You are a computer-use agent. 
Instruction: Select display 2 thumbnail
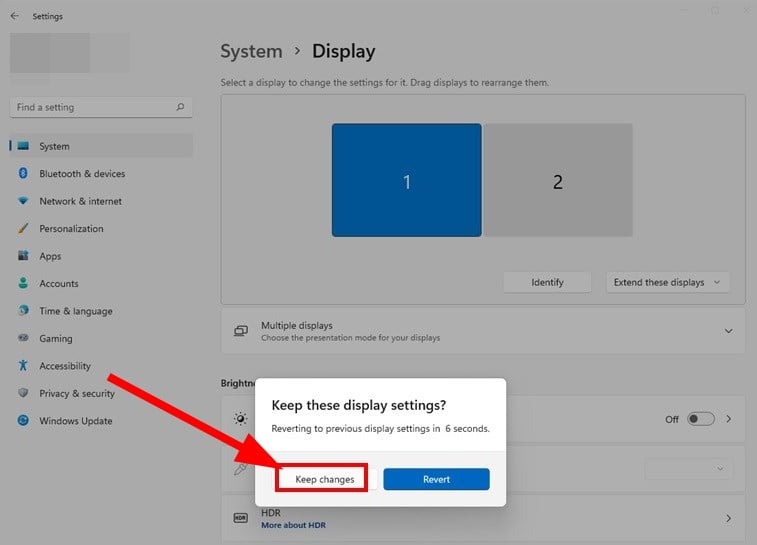pos(558,180)
